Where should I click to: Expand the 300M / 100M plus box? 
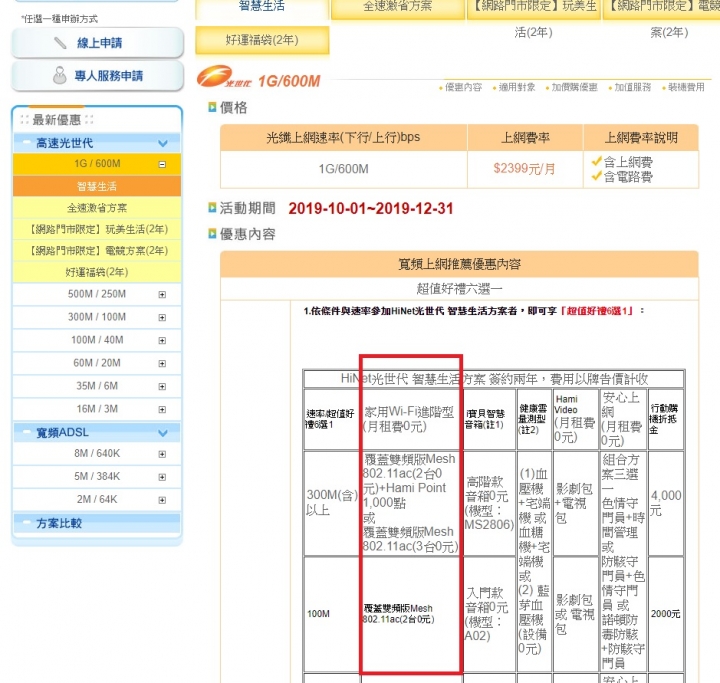(162, 317)
